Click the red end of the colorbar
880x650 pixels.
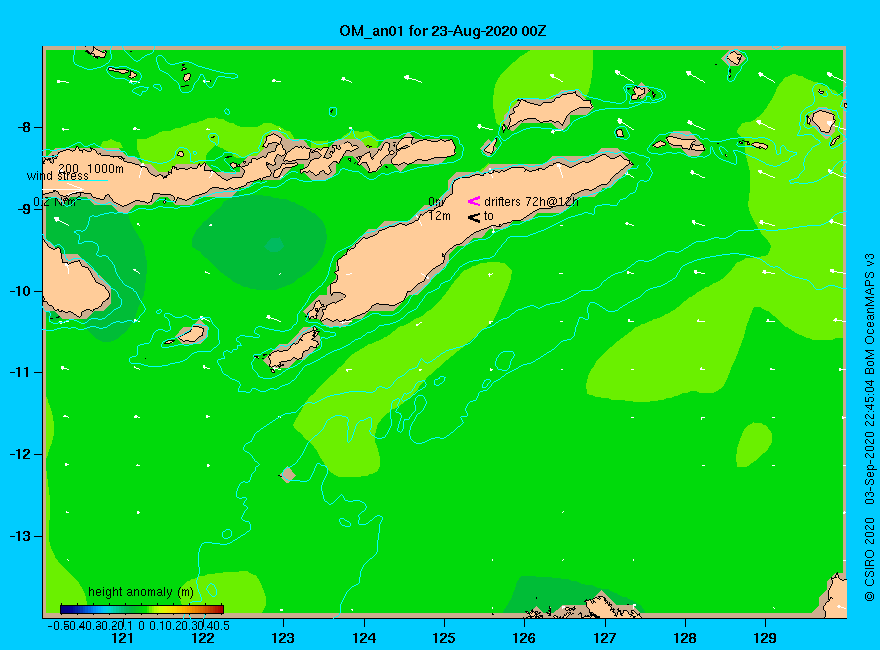click(x=218, y=609)
